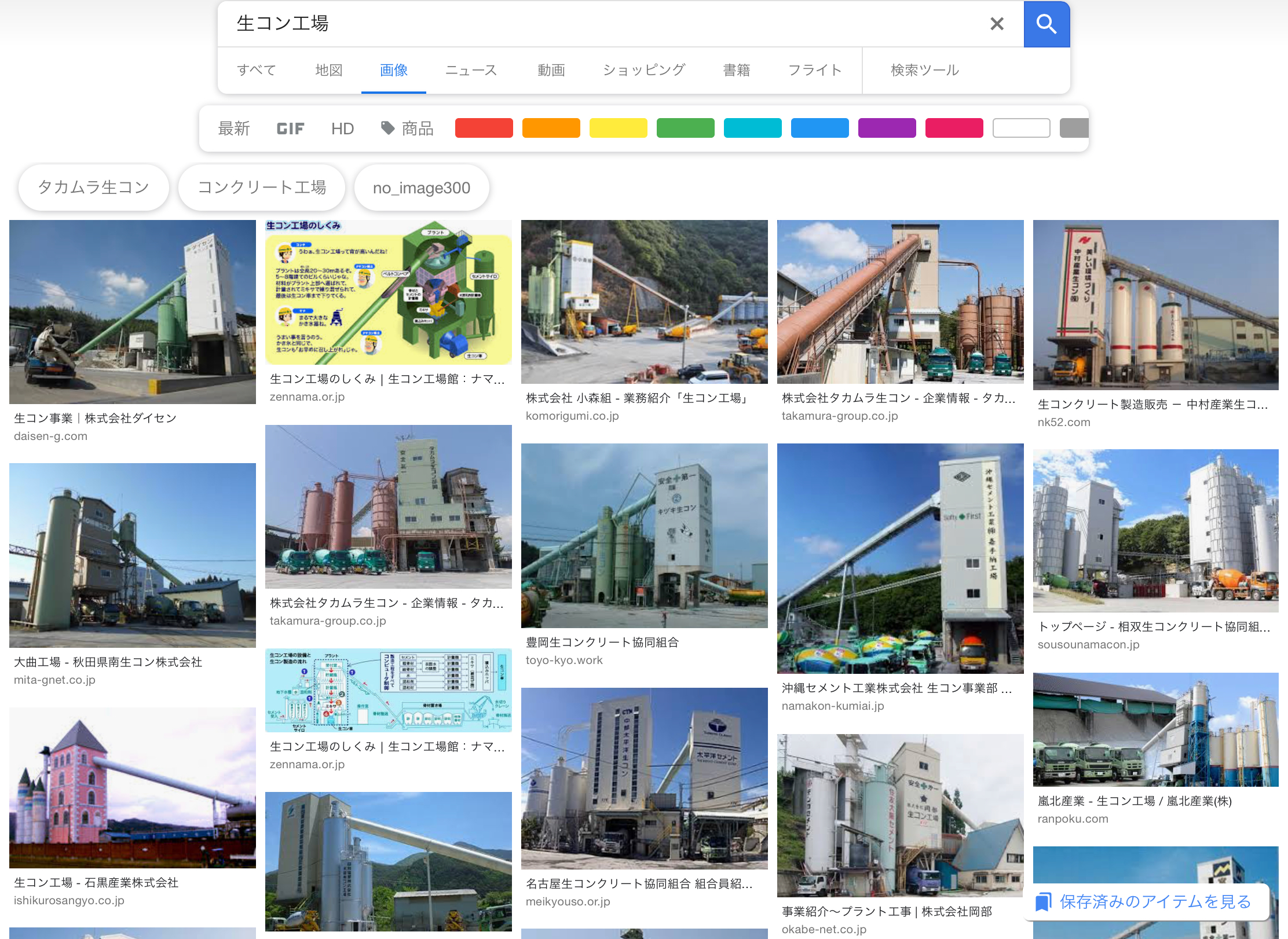Click the 生コン工場 - 石黒産業株式会社 title
The image size is (1288, 939).
pos(96,883)
